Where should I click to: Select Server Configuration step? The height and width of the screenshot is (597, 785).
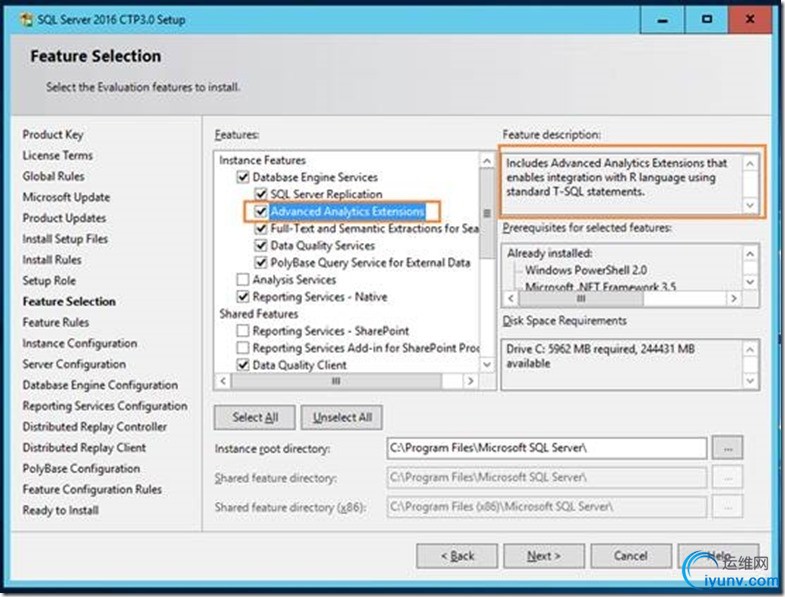point(74,364)
